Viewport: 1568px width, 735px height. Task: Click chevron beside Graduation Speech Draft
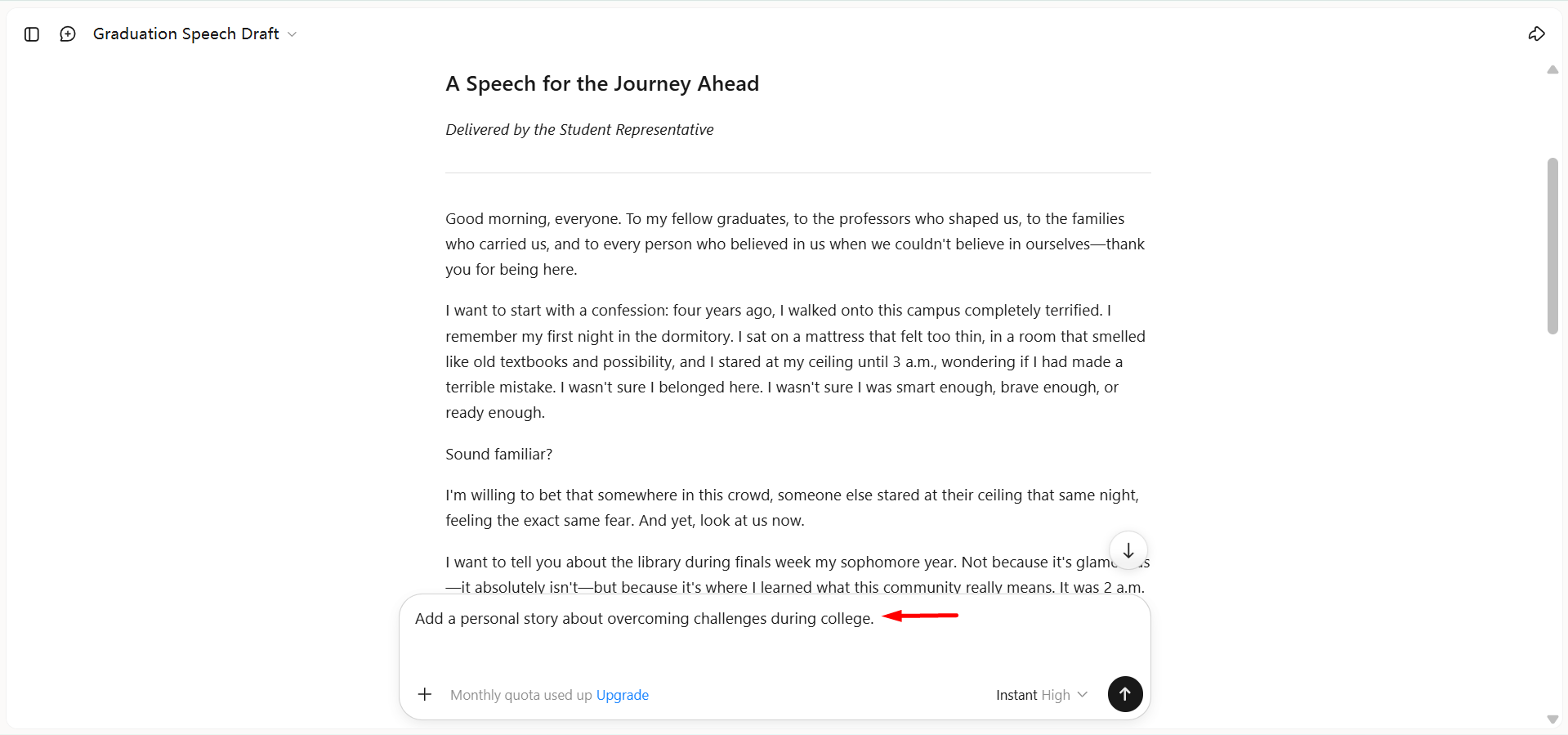tap(292, 34)
